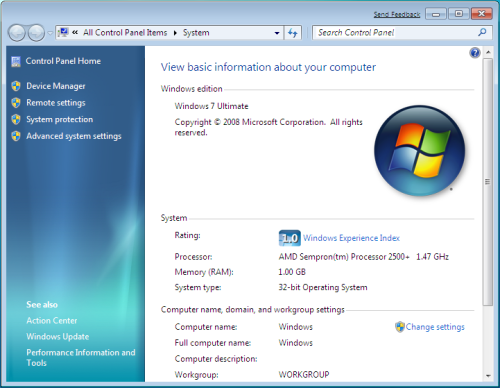Close the System window
The width and height of the screenshot is (500, 388).
(482, 14)
